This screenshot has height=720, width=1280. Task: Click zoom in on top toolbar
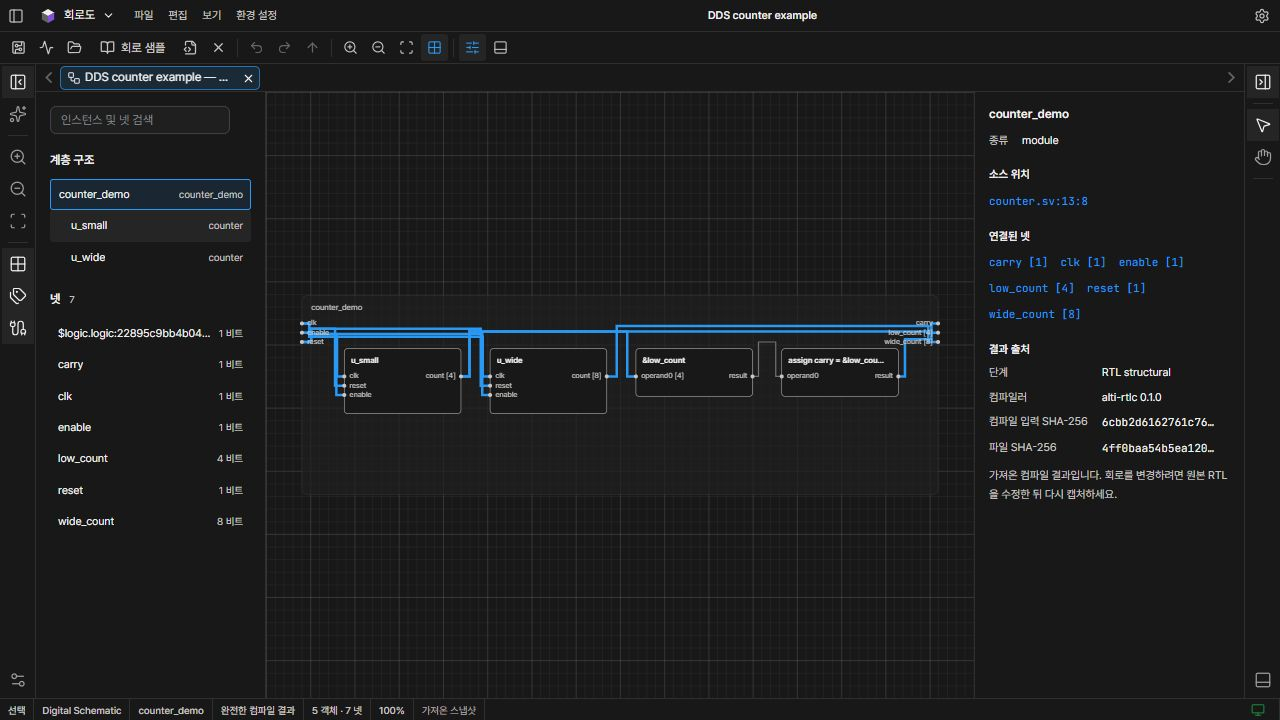350,48
